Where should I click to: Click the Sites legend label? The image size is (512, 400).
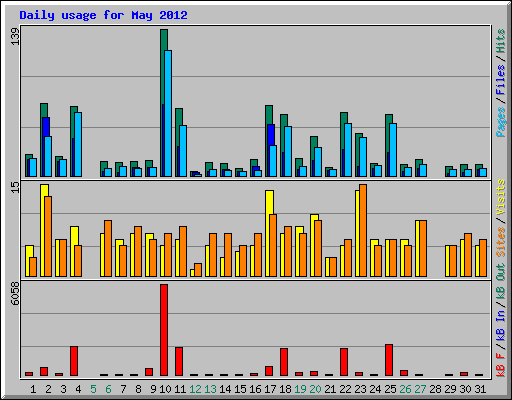501,242
